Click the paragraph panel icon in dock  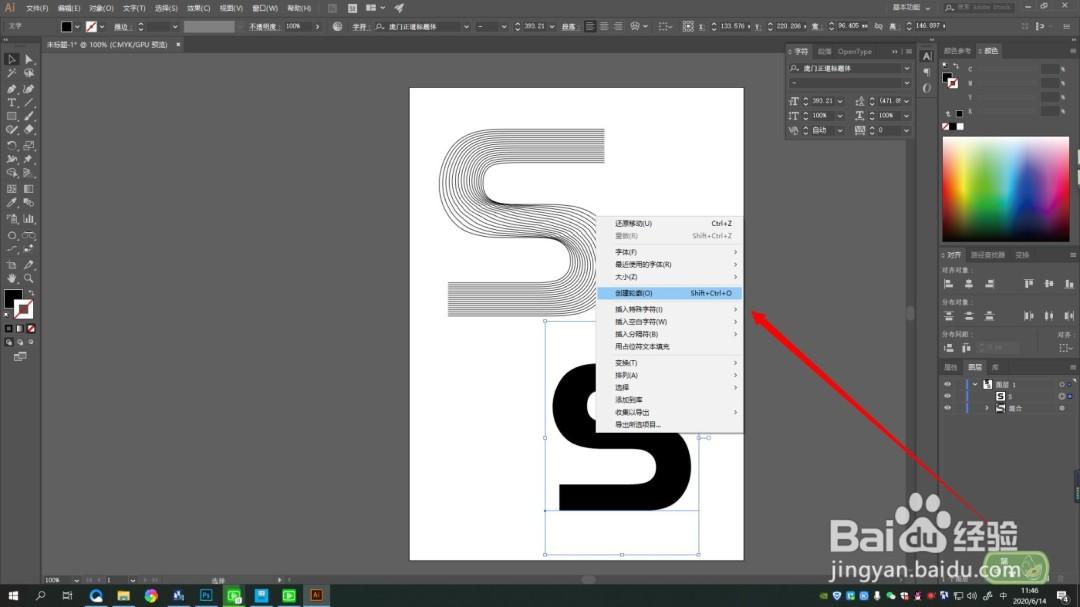pos(927,72)
